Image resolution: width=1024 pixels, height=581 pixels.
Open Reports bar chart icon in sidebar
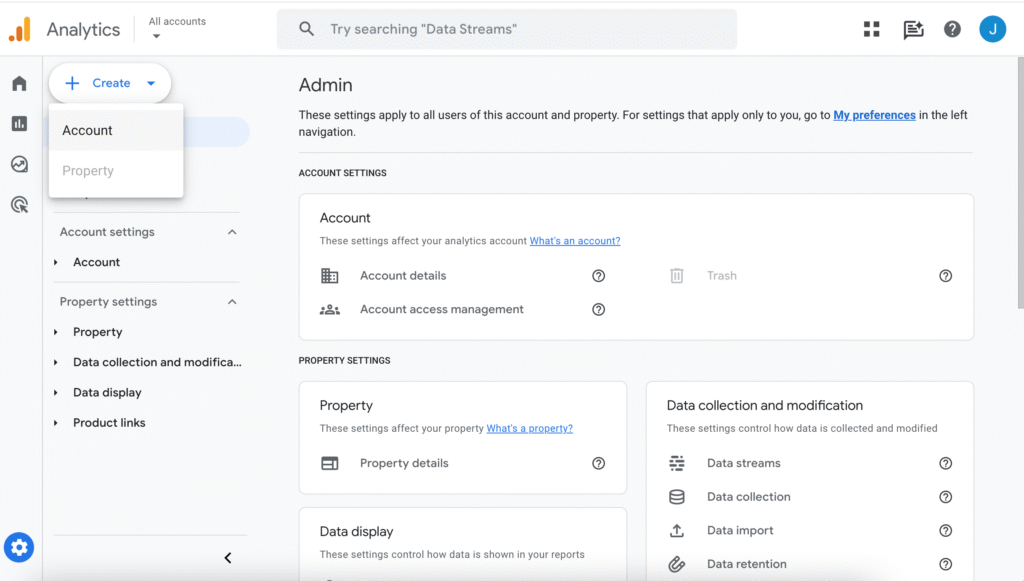20,123
